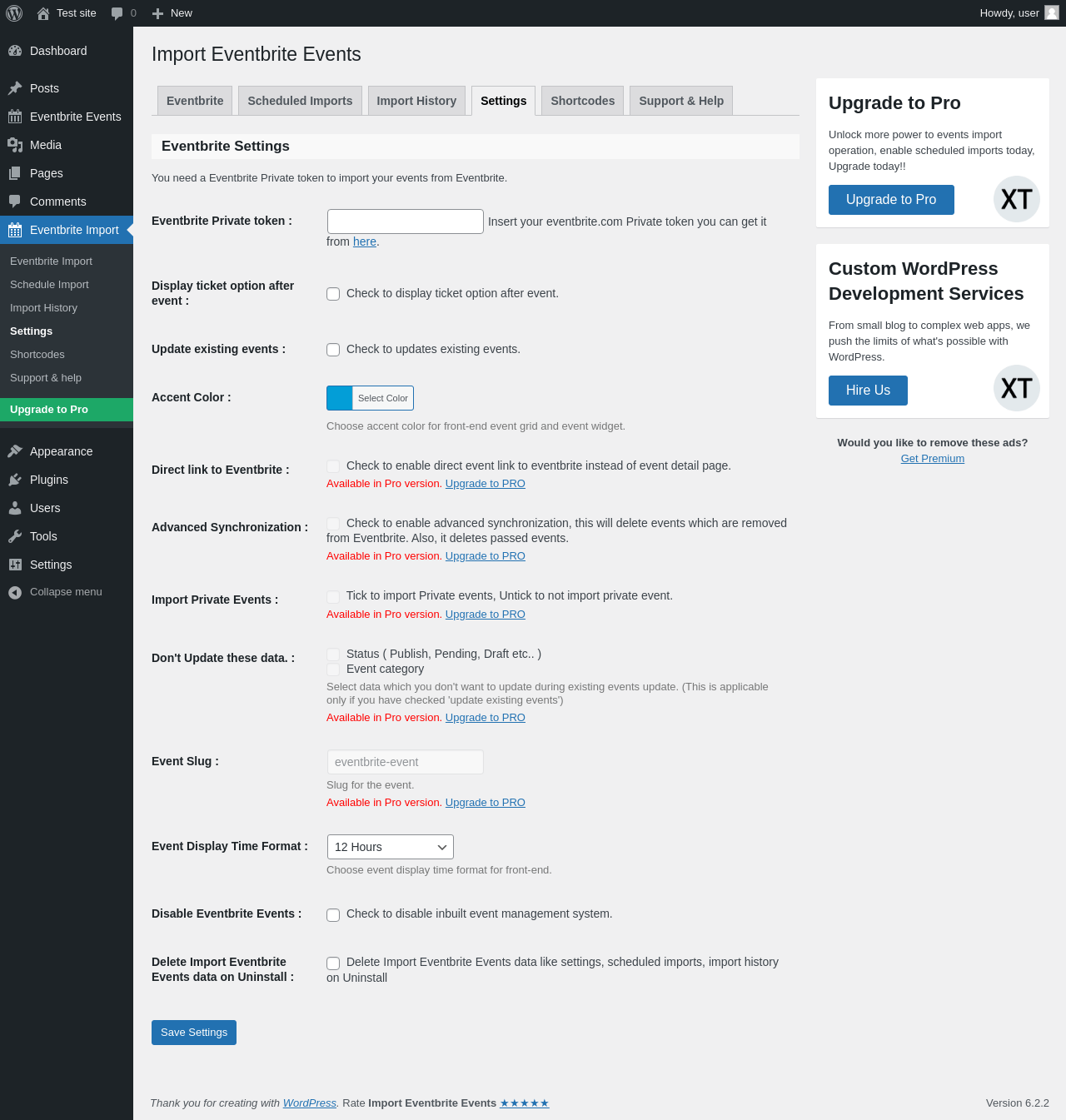This screenshot has height=1120, width=1066.
Task: Tick the advanced synchronization checkbox
Action: [333, 524]
